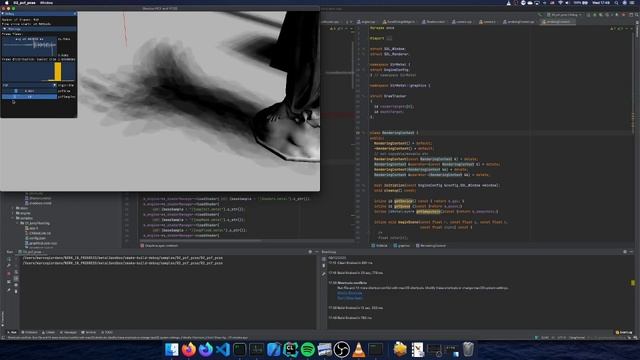Launch Firefox from the dock
This screenshot has width=640, height=360.
click(189, 350)
